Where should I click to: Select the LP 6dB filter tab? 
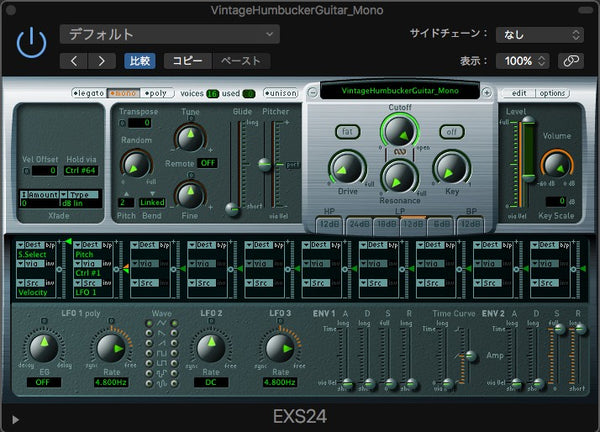pyautogui.click(x=440, y=225)
